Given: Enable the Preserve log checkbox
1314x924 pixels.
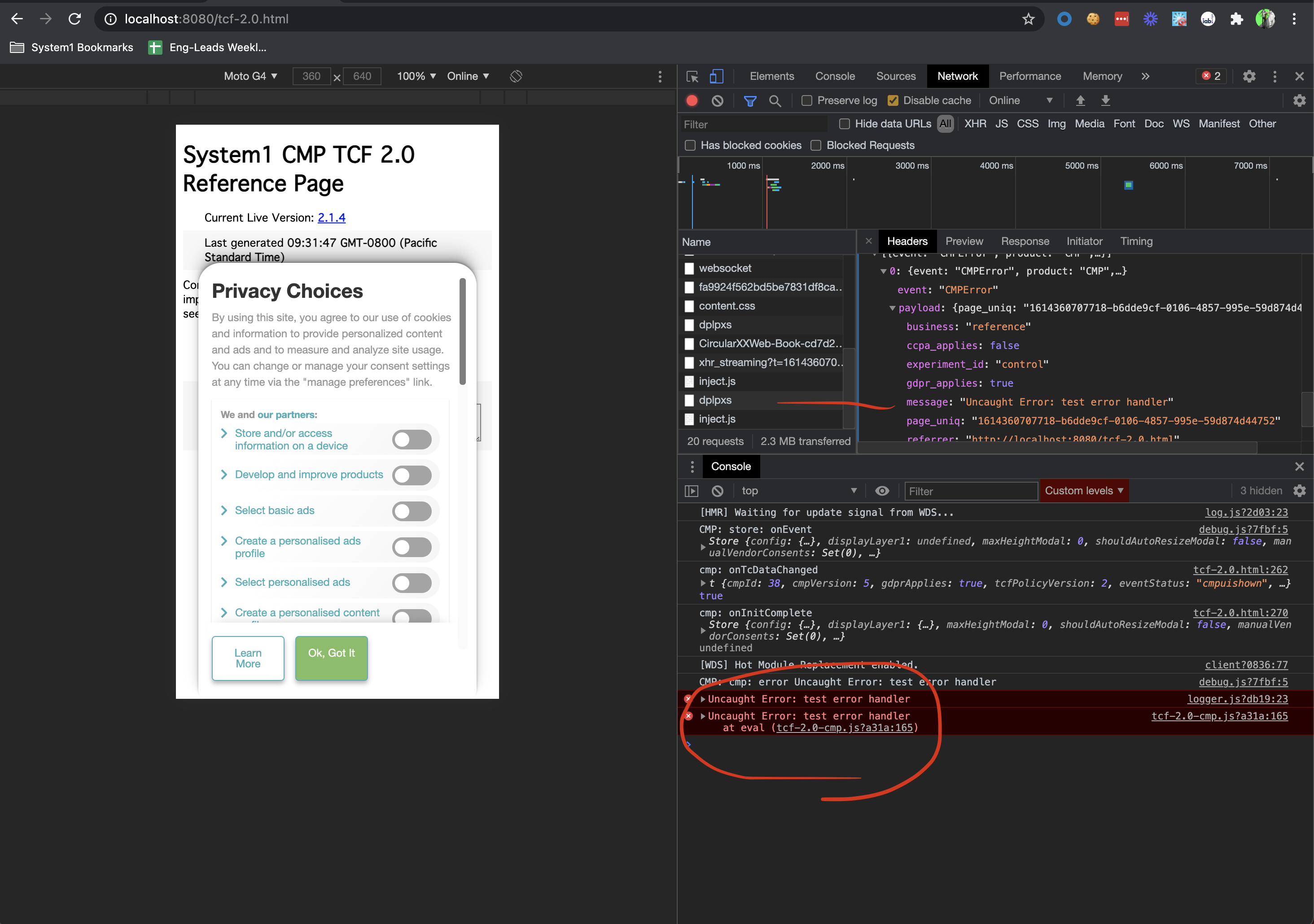Looking at the screenshot, I should (806, 100).
